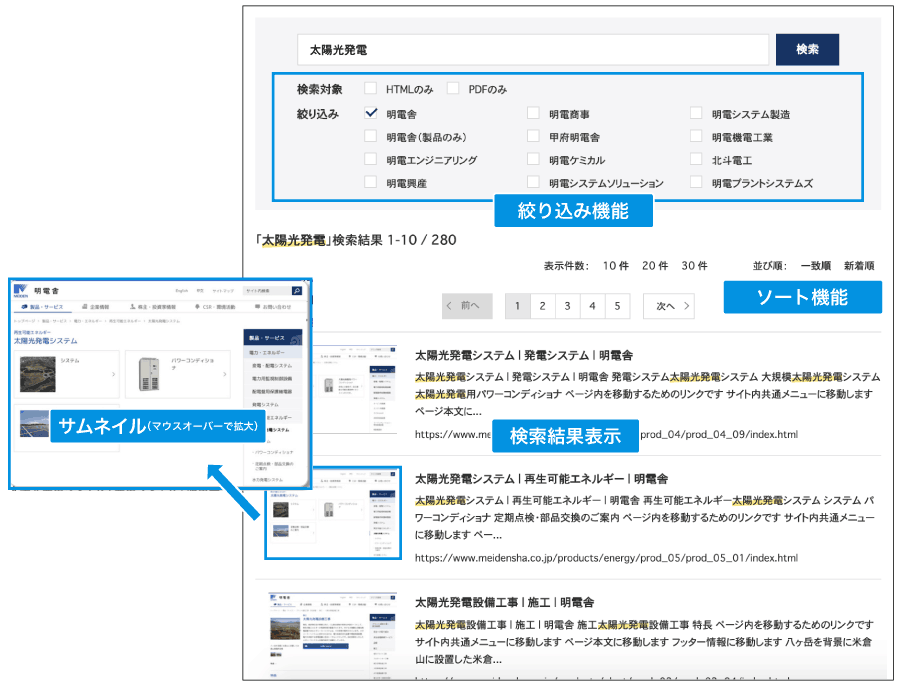Click the thumbnail of the 発電システム result

355,390
